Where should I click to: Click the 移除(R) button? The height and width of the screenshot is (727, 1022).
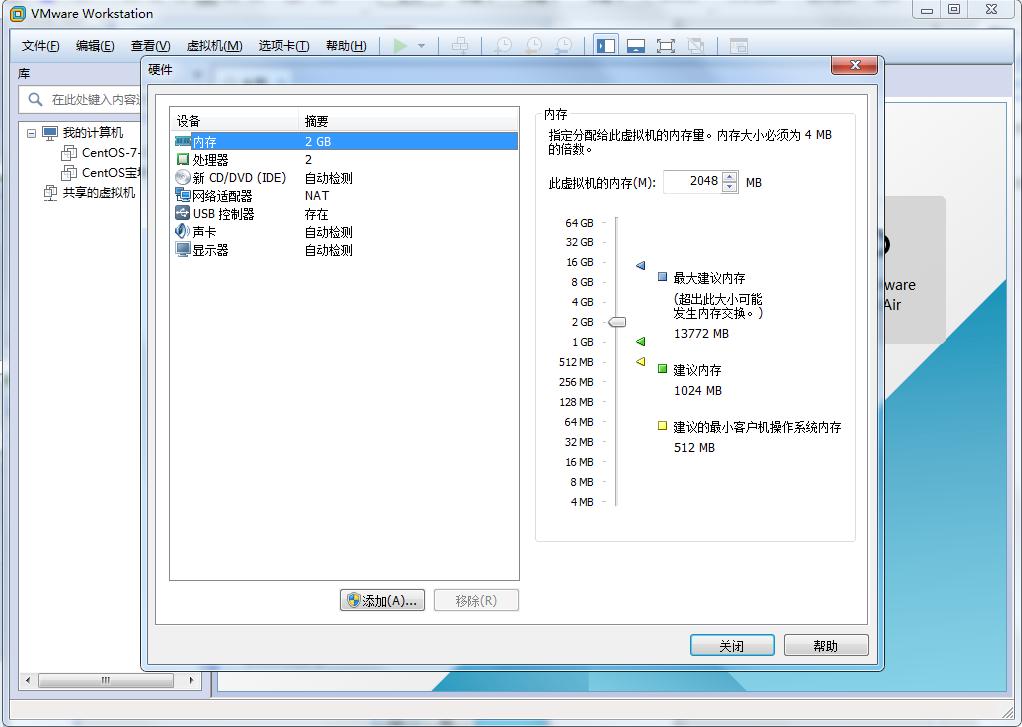point(476,601)
